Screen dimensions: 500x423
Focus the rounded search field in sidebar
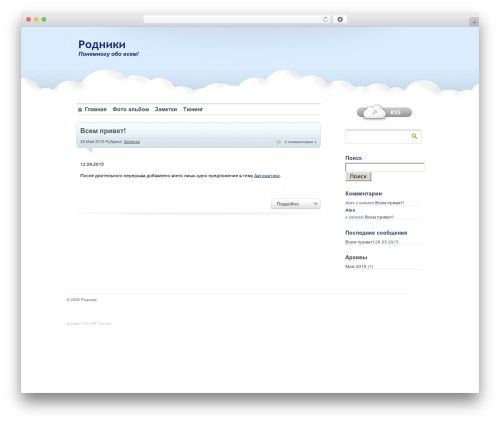(x=383, y=136)
